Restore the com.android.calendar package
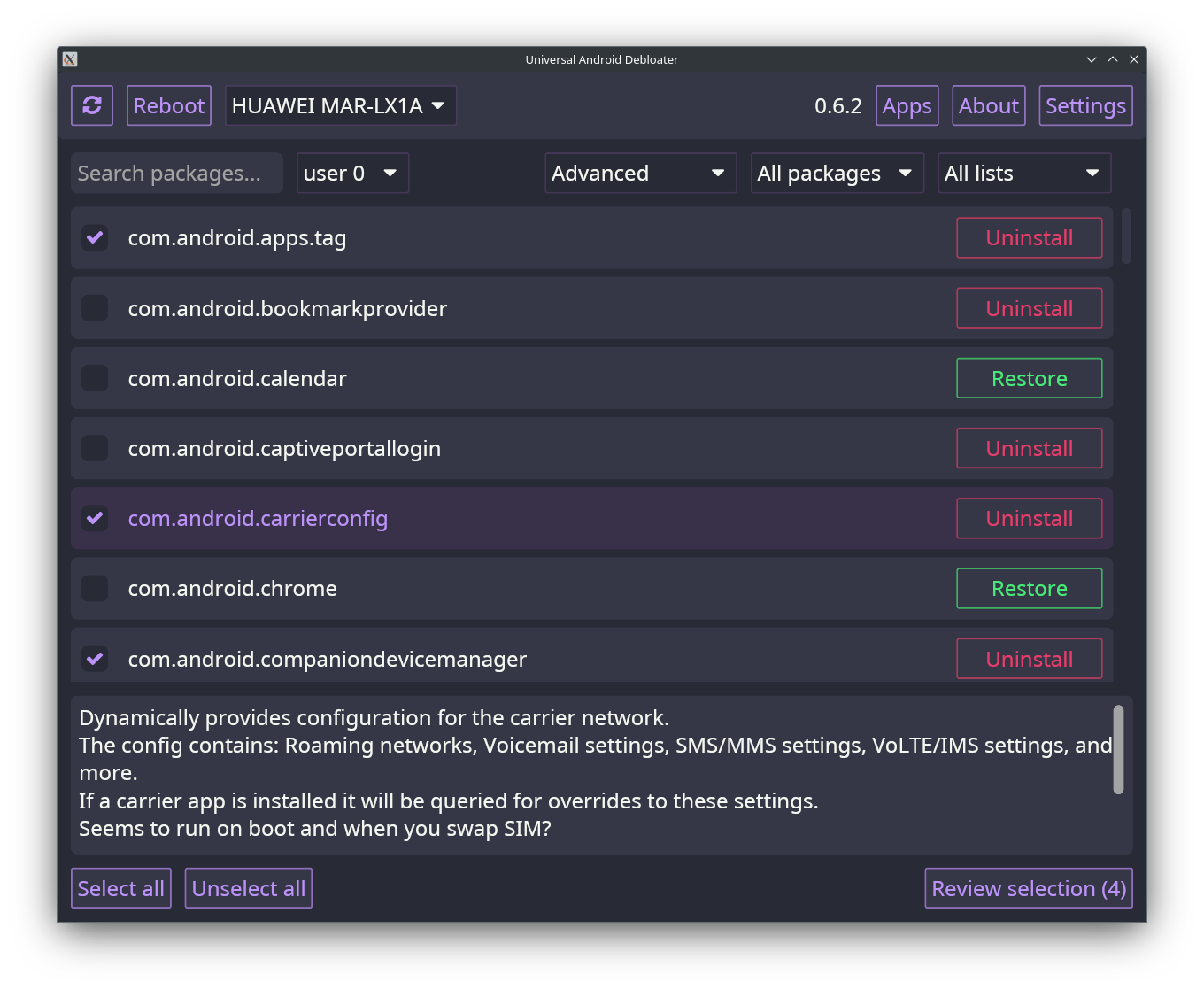 (x=1030, y=378)
